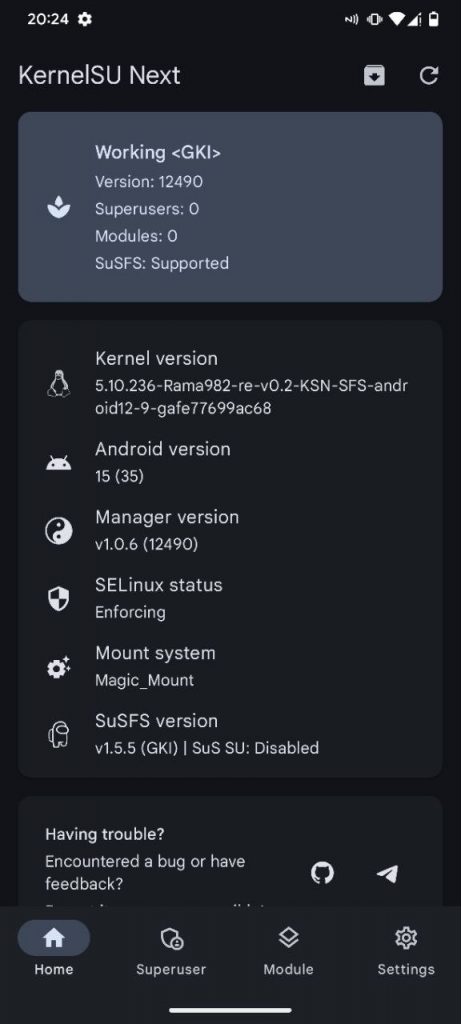461x1024 pixels.
Task: Tap the install archive icon in header
Action: (x=374, y=76)
